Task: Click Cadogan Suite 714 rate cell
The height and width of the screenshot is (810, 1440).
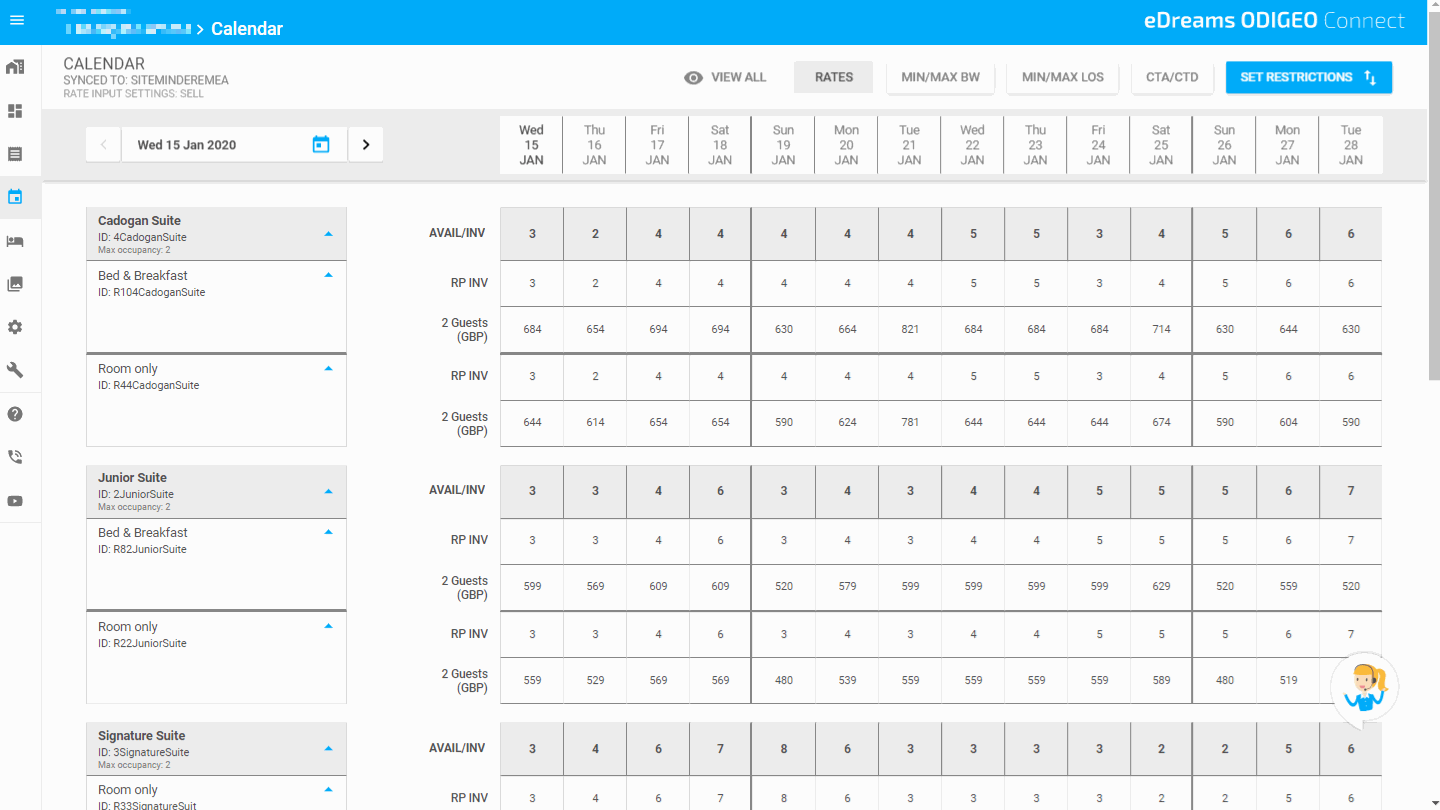Action: click(x=1161, y=329)
